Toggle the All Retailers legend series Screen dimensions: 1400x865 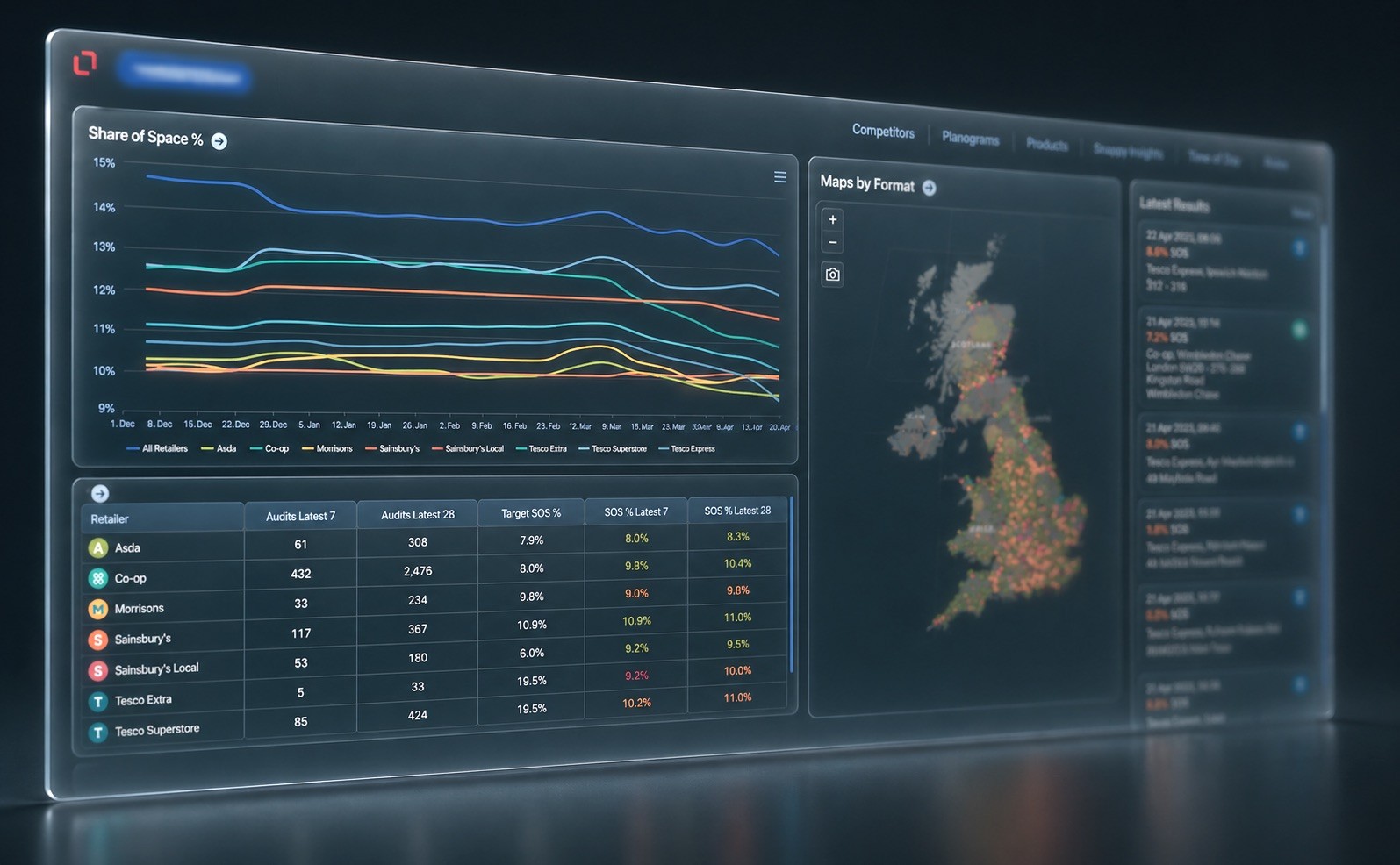tap(158, 448)
